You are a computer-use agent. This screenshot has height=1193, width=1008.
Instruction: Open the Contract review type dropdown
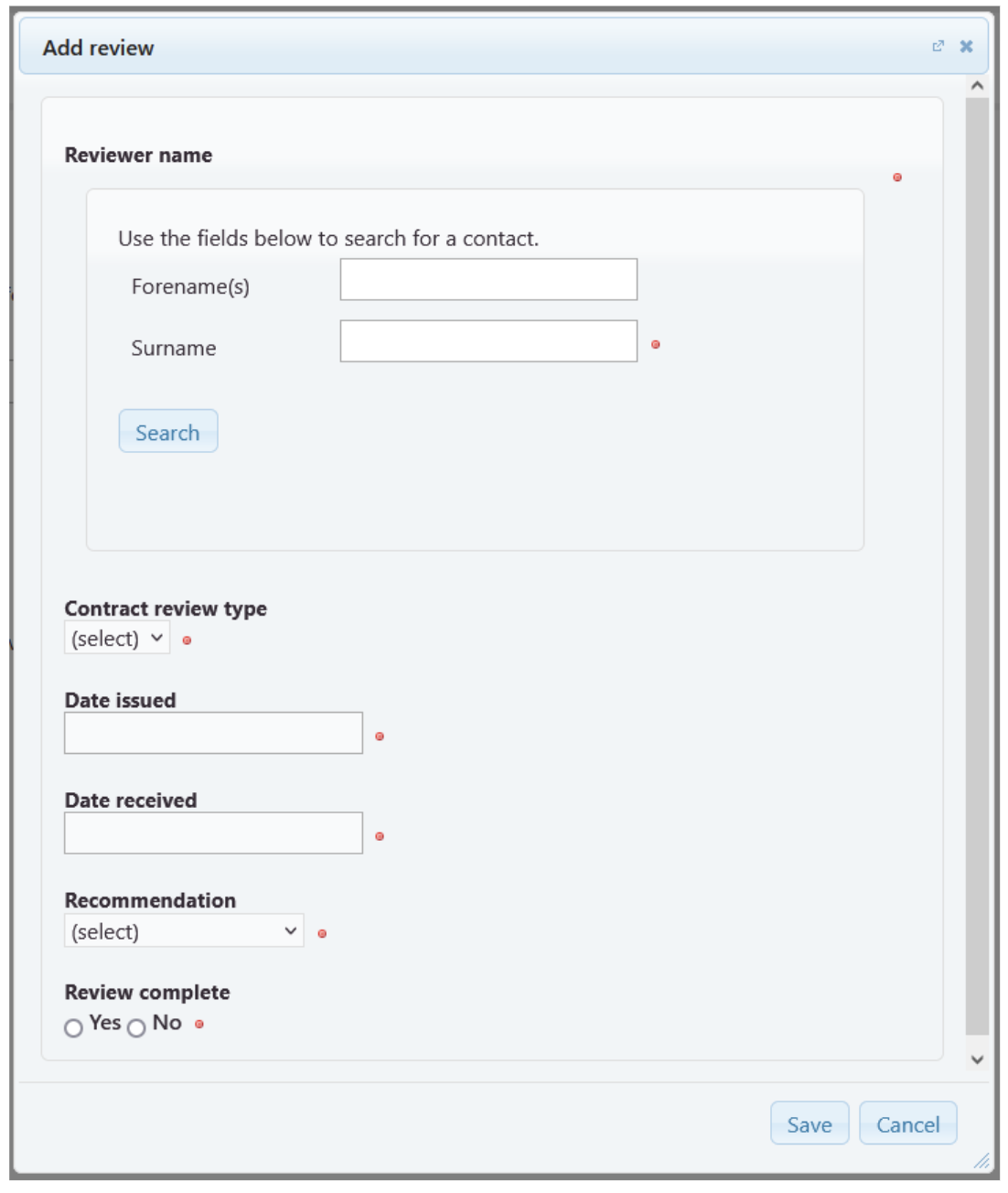click(117, 639)
